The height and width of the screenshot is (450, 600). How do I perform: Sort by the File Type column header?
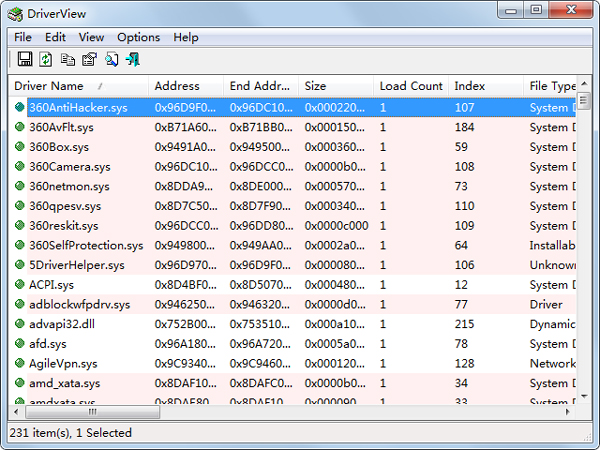point(549,86)
